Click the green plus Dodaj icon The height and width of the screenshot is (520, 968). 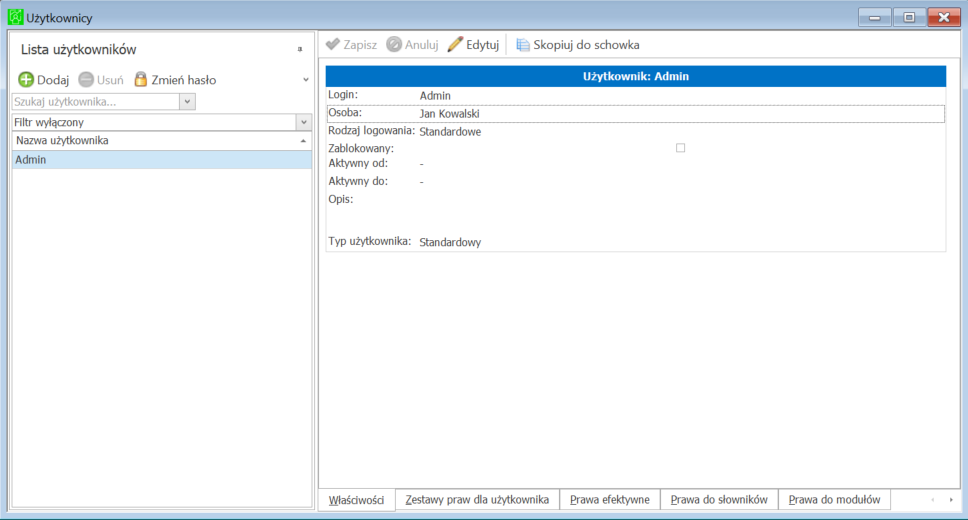[26, 80]
